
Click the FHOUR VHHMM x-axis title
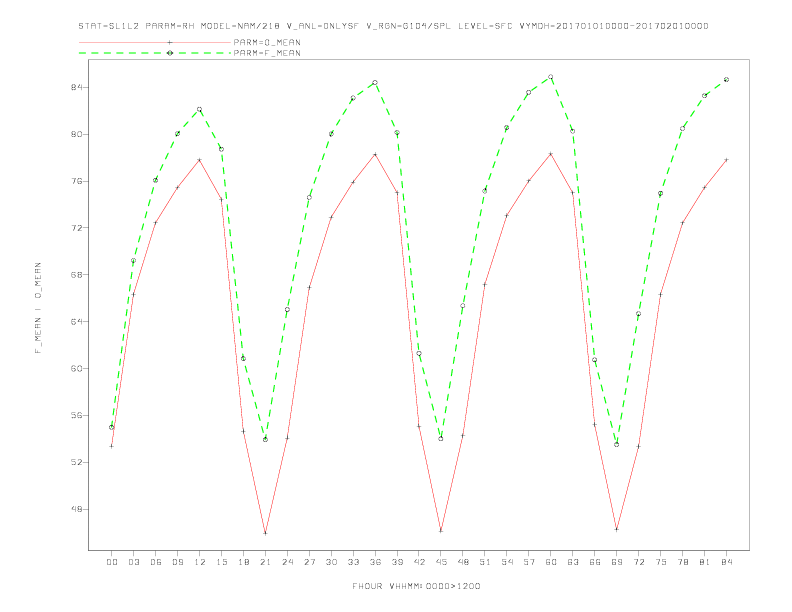click(x=416, y=586)
